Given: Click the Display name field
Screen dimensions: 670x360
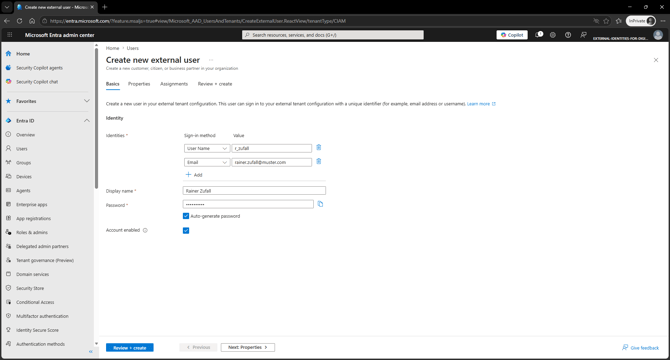Looking at the screenshot, I should (x=254, y=191).
